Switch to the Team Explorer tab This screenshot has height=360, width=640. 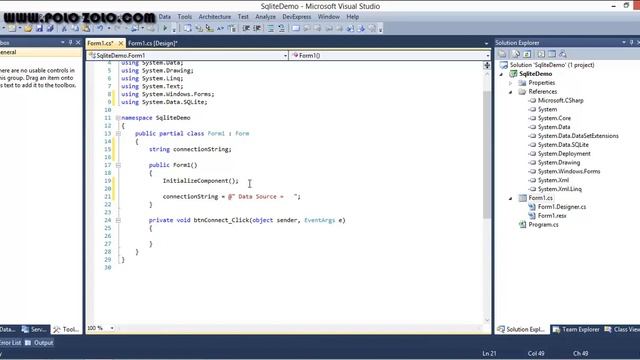(576, 329)
